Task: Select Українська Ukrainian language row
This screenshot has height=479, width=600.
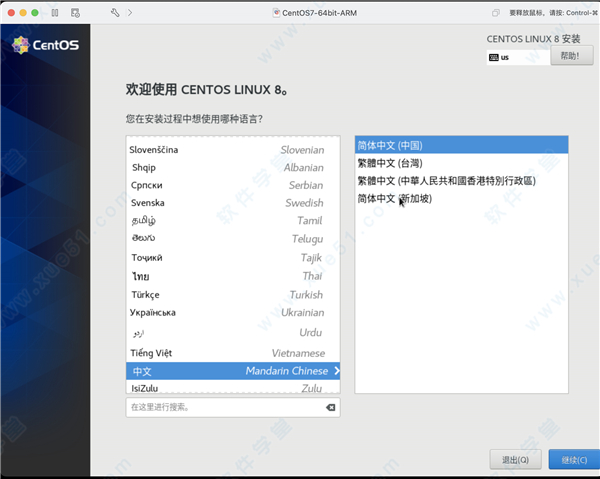Action: (x=233, y=313)
